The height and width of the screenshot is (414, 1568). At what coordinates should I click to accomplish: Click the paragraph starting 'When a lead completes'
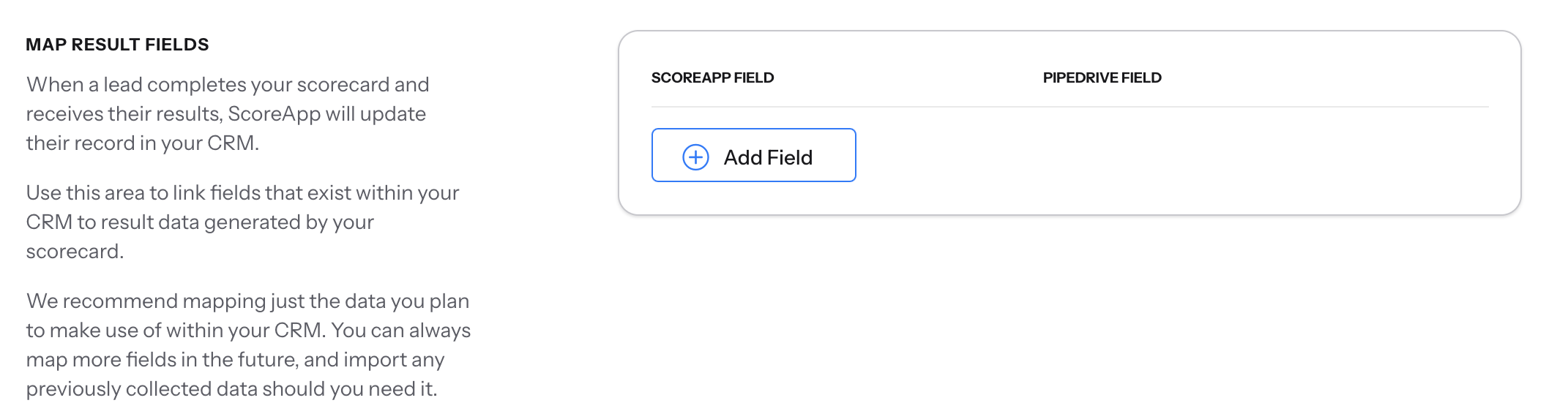coord(227,113)
